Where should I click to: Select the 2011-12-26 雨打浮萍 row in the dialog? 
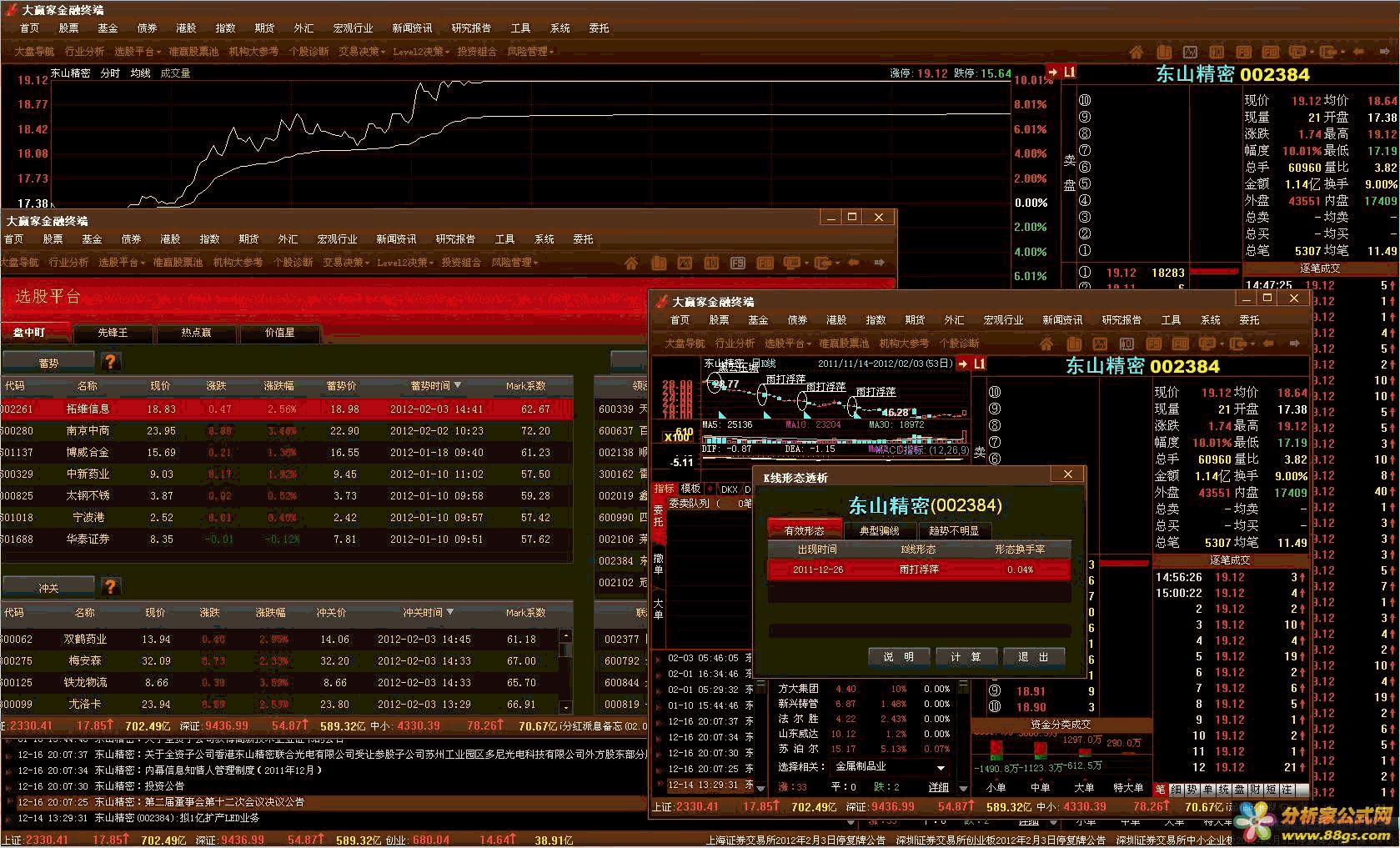[919, 570]
